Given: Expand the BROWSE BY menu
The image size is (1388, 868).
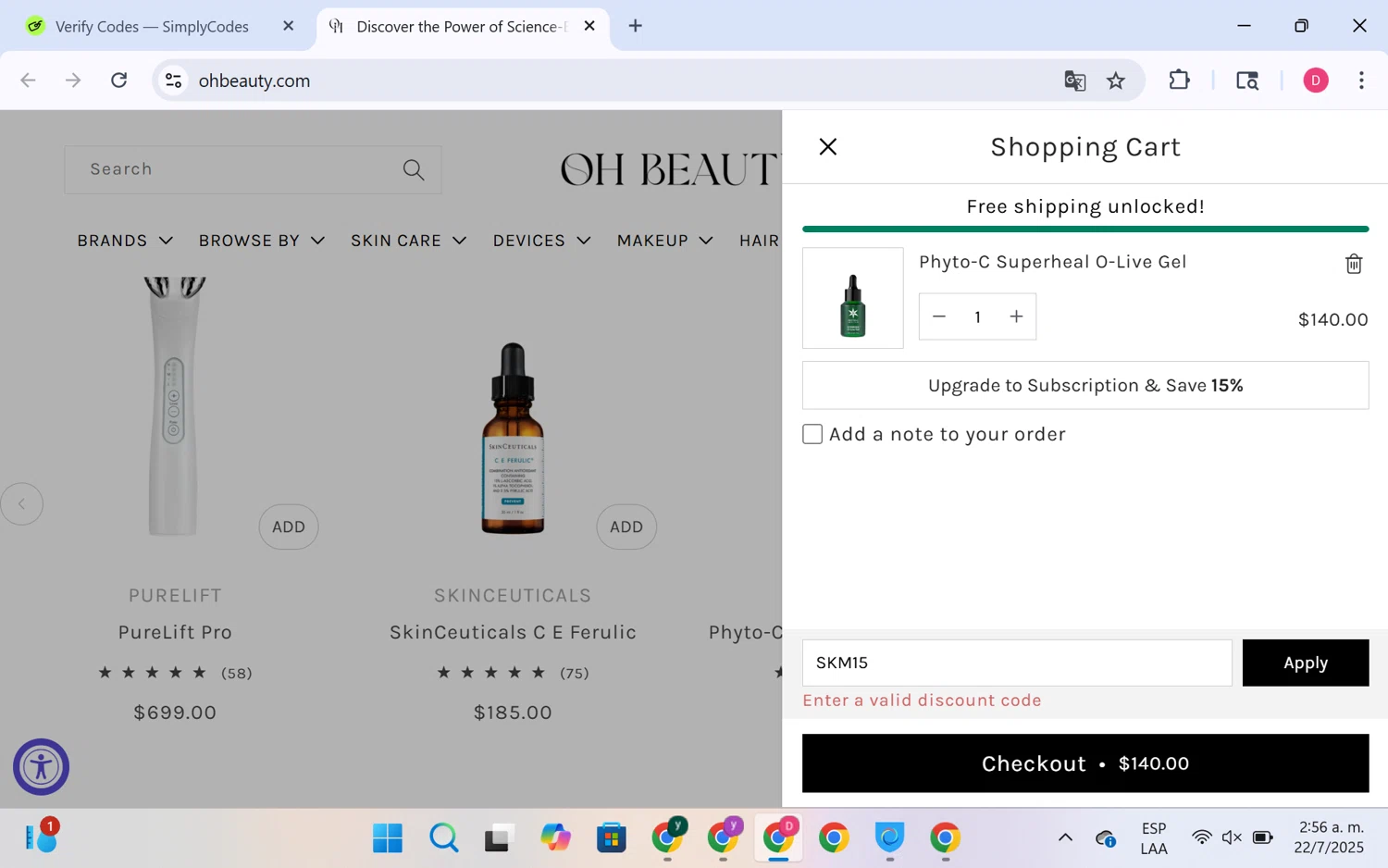Looking at the screenshot, I should click(x=262, y=241).
